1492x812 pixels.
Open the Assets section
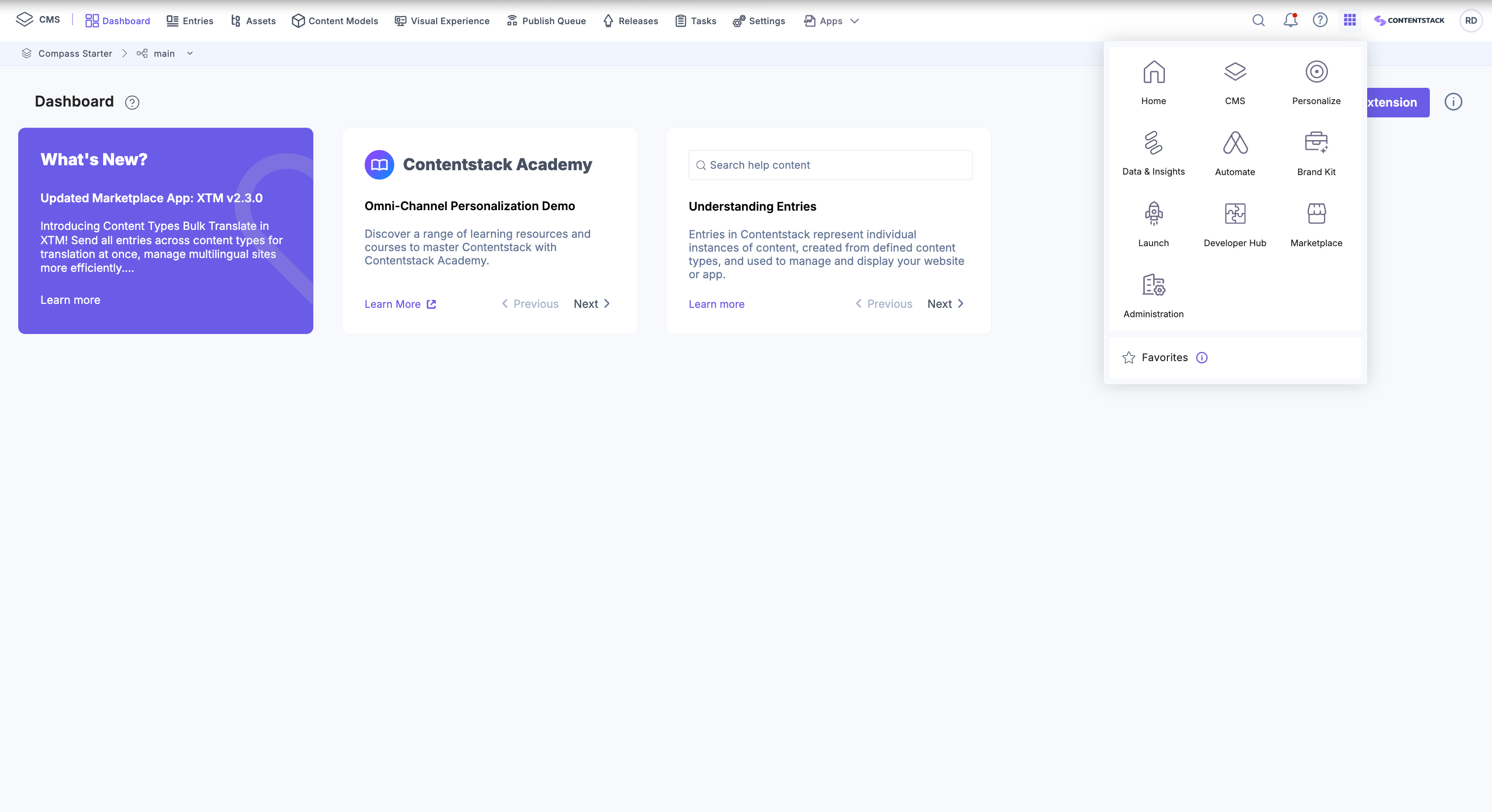253,21
